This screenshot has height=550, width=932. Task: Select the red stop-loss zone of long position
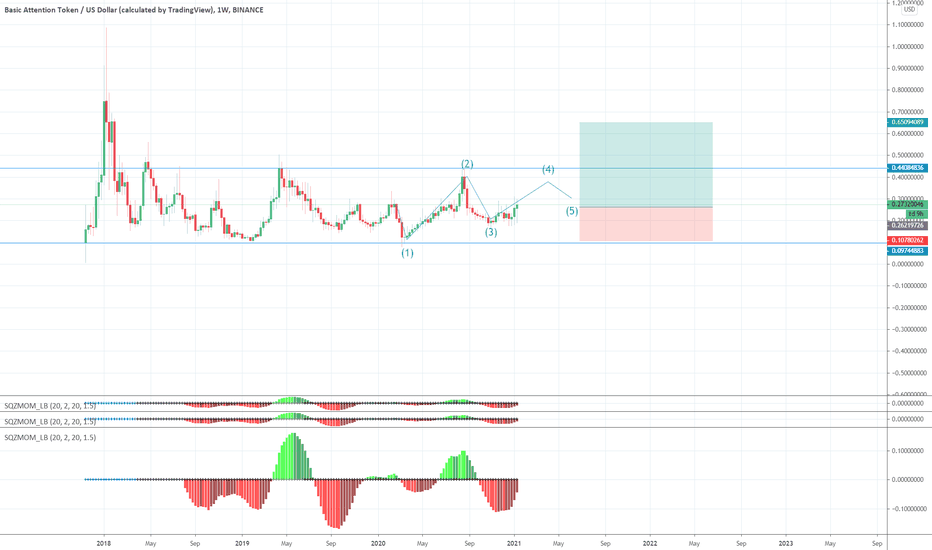(646, 224)
